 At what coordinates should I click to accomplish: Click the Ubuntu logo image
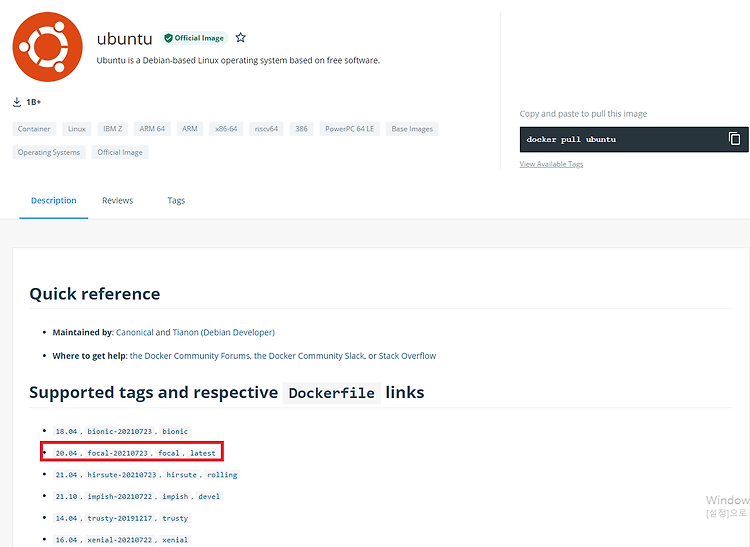(x=47, y=47)
